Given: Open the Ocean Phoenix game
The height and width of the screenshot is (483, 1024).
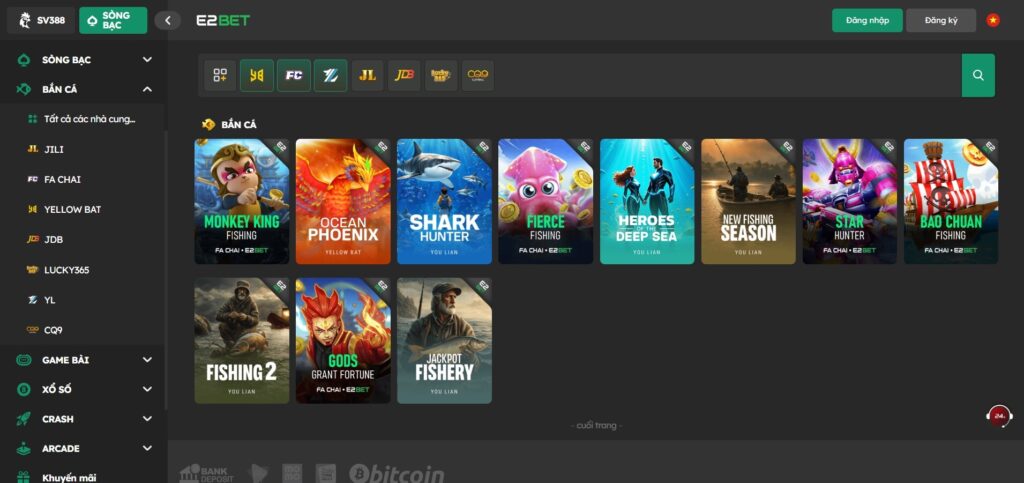Looking at the screenshot, I should pos(343,201).
